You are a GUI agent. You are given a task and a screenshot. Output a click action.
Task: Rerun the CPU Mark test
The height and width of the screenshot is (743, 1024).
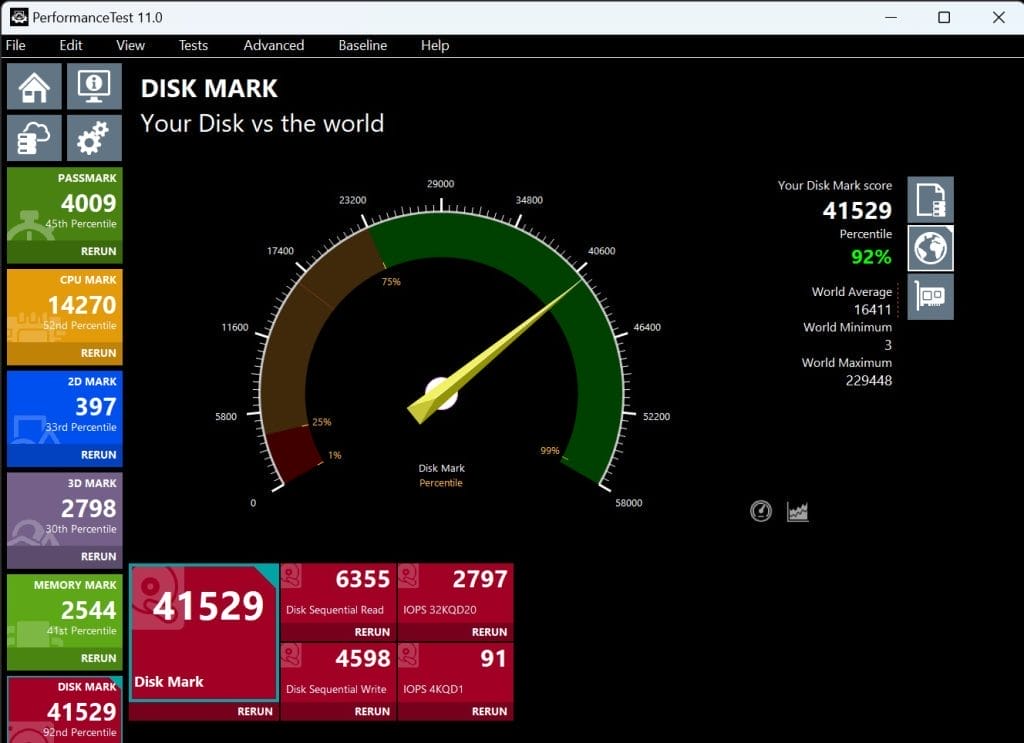click(99, 353)
